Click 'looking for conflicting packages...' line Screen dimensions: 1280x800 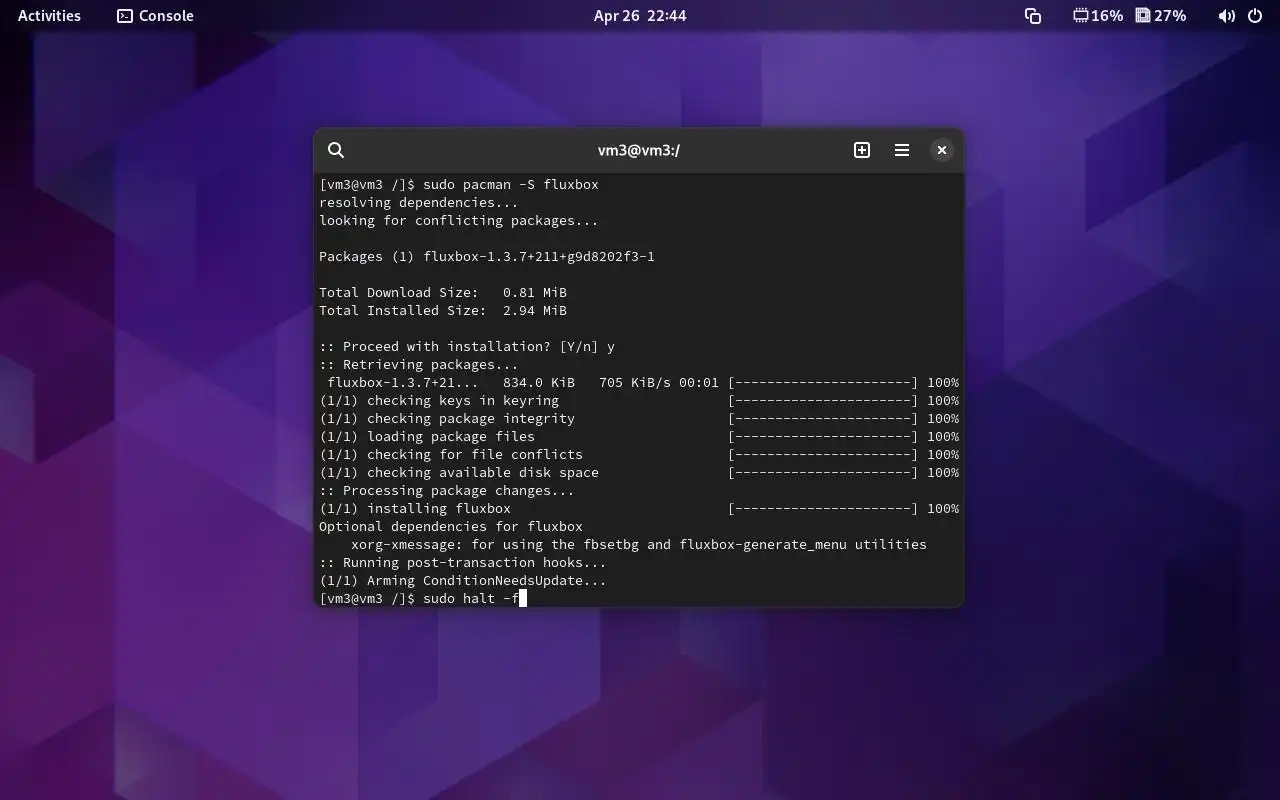tap(459, 221)
